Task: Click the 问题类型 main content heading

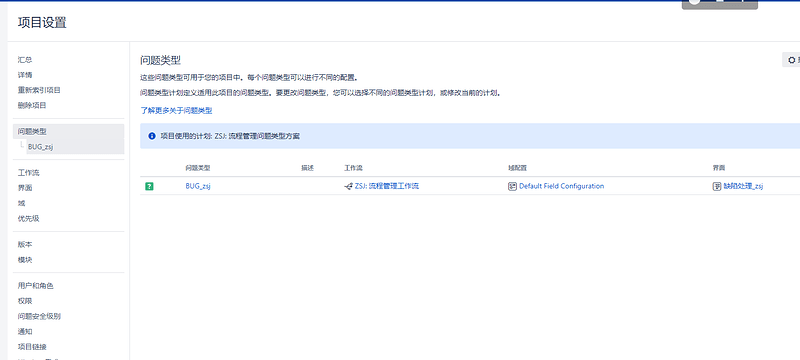Action: pos(161,60)
